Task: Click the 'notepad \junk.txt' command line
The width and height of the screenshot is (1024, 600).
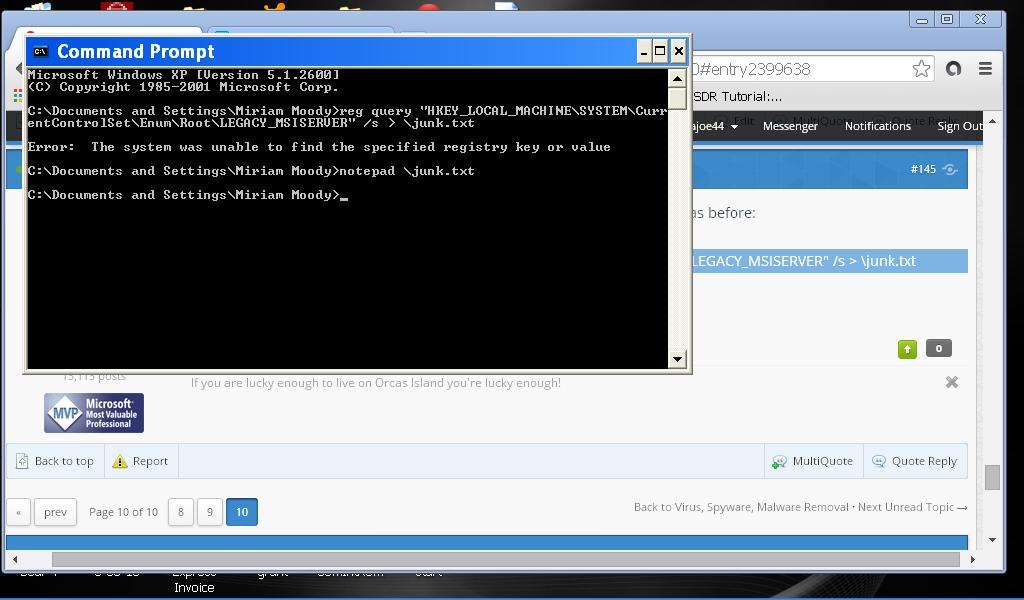Action: [x=251, y=171]
